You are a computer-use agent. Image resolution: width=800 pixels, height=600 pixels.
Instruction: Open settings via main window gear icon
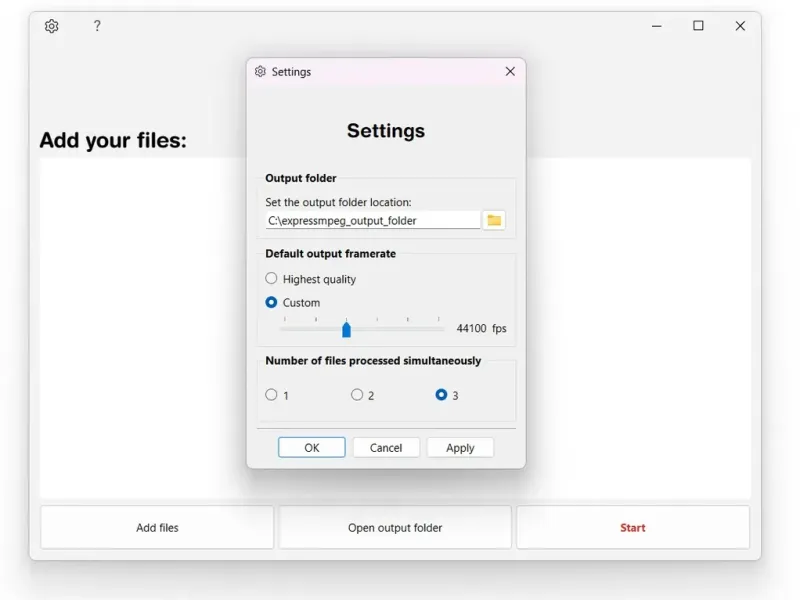[52, 26]
